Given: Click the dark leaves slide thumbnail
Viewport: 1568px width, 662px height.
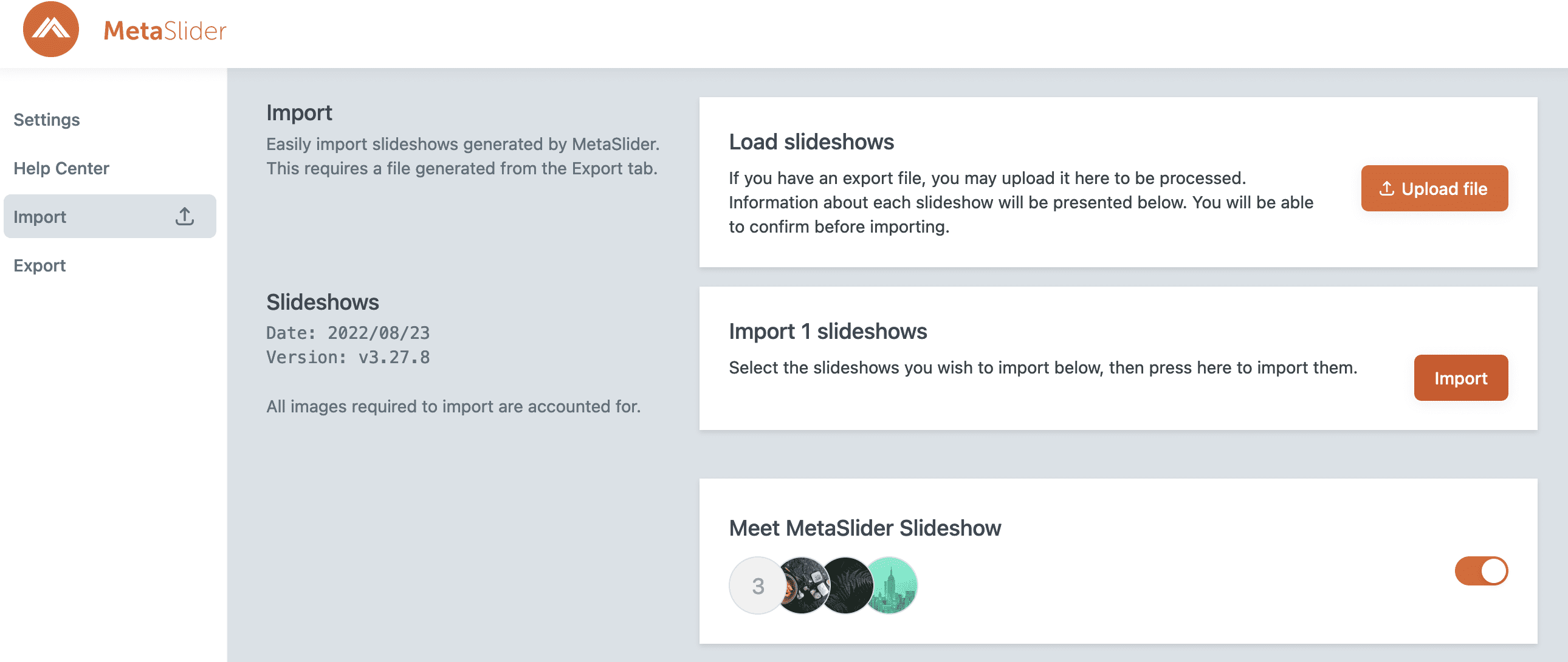Looking at the screenshot, I should point(847,585).
